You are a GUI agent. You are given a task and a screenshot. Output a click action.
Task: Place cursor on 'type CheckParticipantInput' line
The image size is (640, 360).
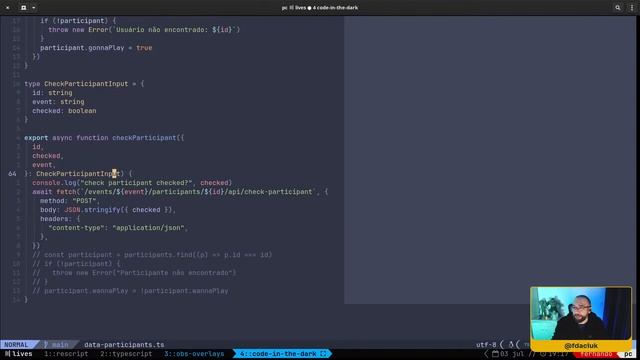click(84, 84)
